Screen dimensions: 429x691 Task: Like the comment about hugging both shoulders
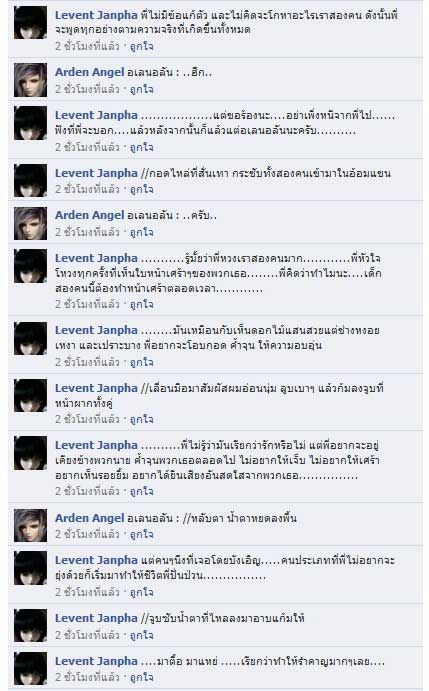click(x=142, y=189)
